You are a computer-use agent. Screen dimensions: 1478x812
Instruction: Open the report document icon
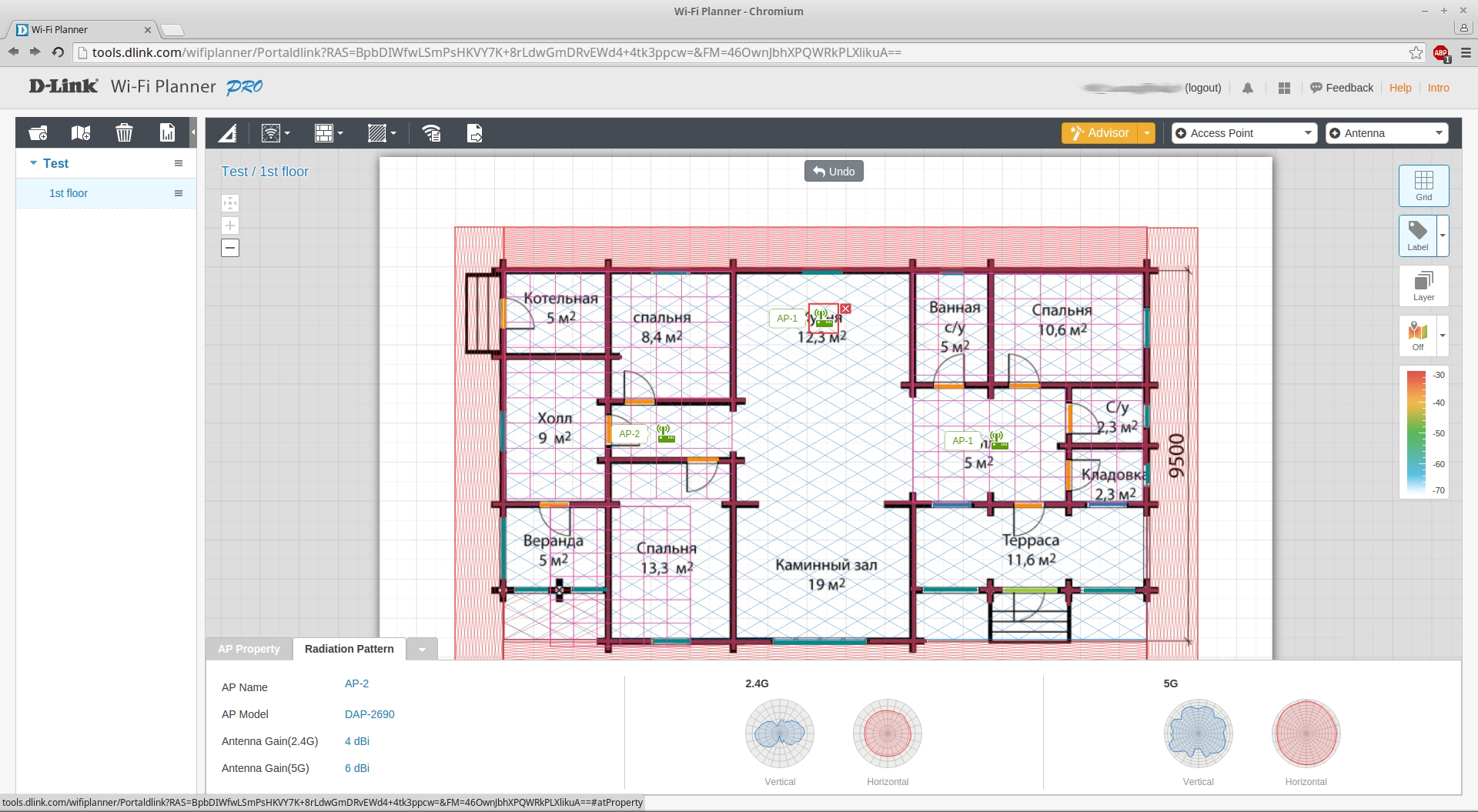tap(167, 133)
